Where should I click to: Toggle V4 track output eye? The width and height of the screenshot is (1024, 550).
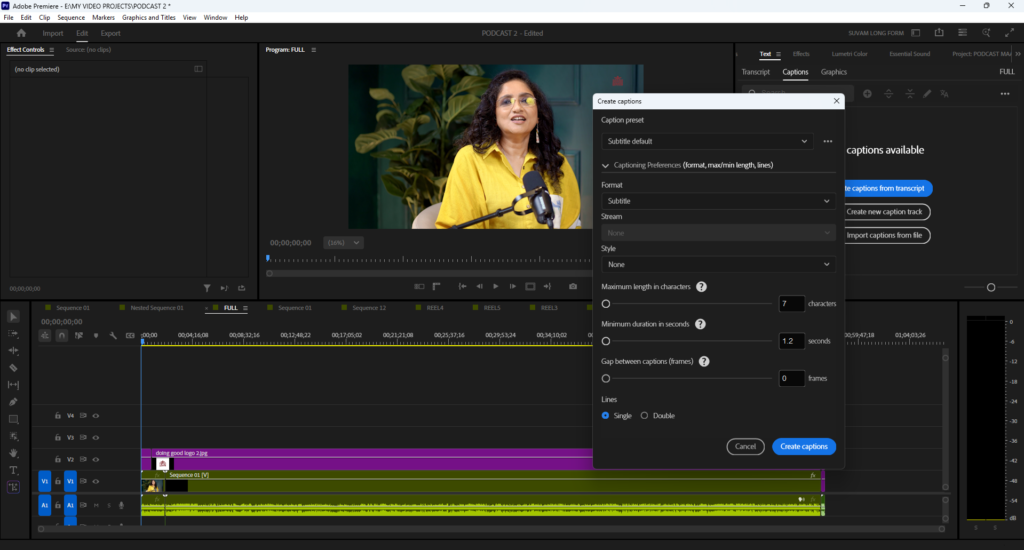pos(96,415)
